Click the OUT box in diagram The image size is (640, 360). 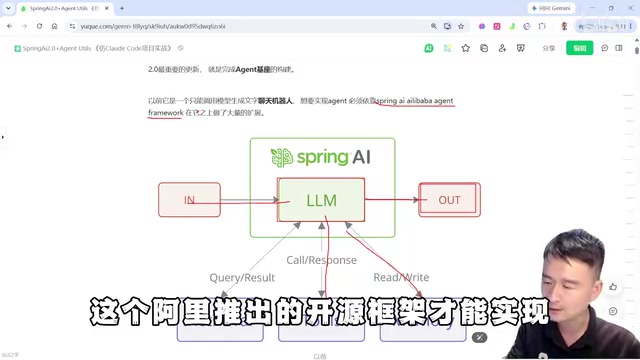coord(449,200)
